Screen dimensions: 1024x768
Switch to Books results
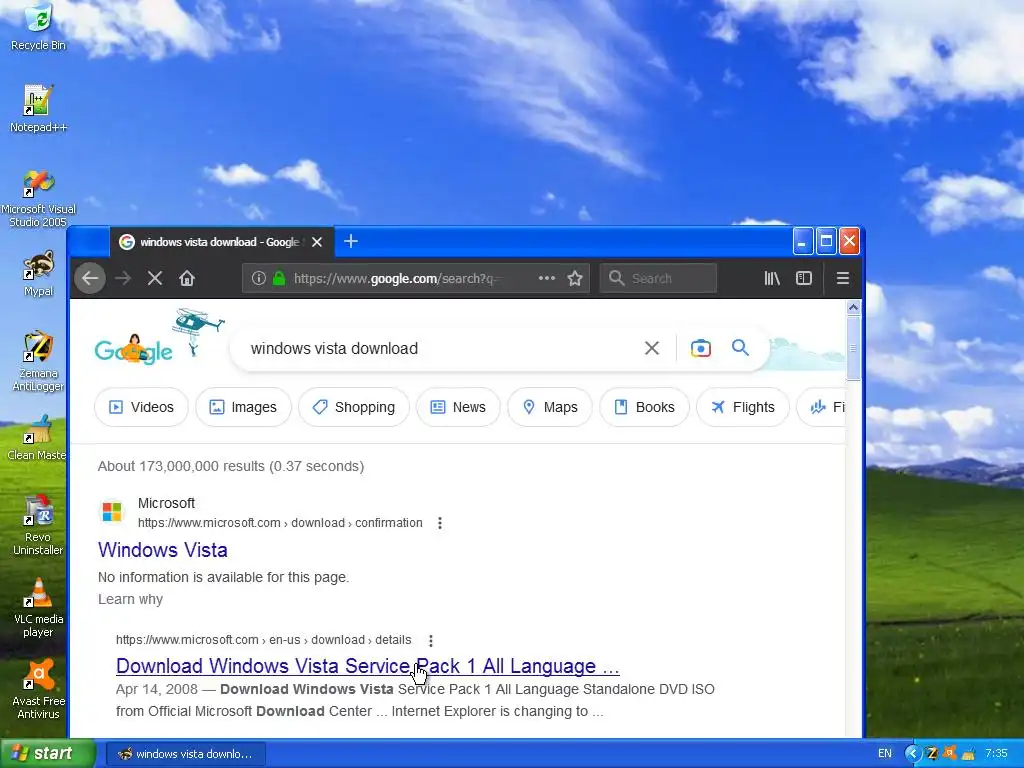(x=645, y=407)
